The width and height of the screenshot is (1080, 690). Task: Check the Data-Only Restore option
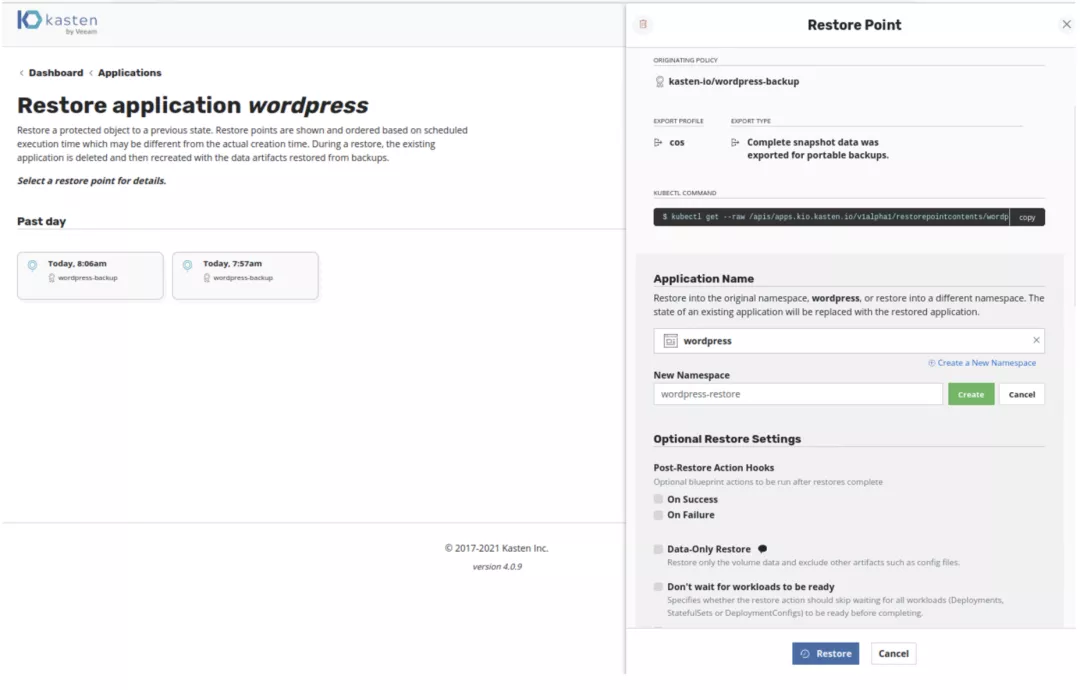pos(658,549)
